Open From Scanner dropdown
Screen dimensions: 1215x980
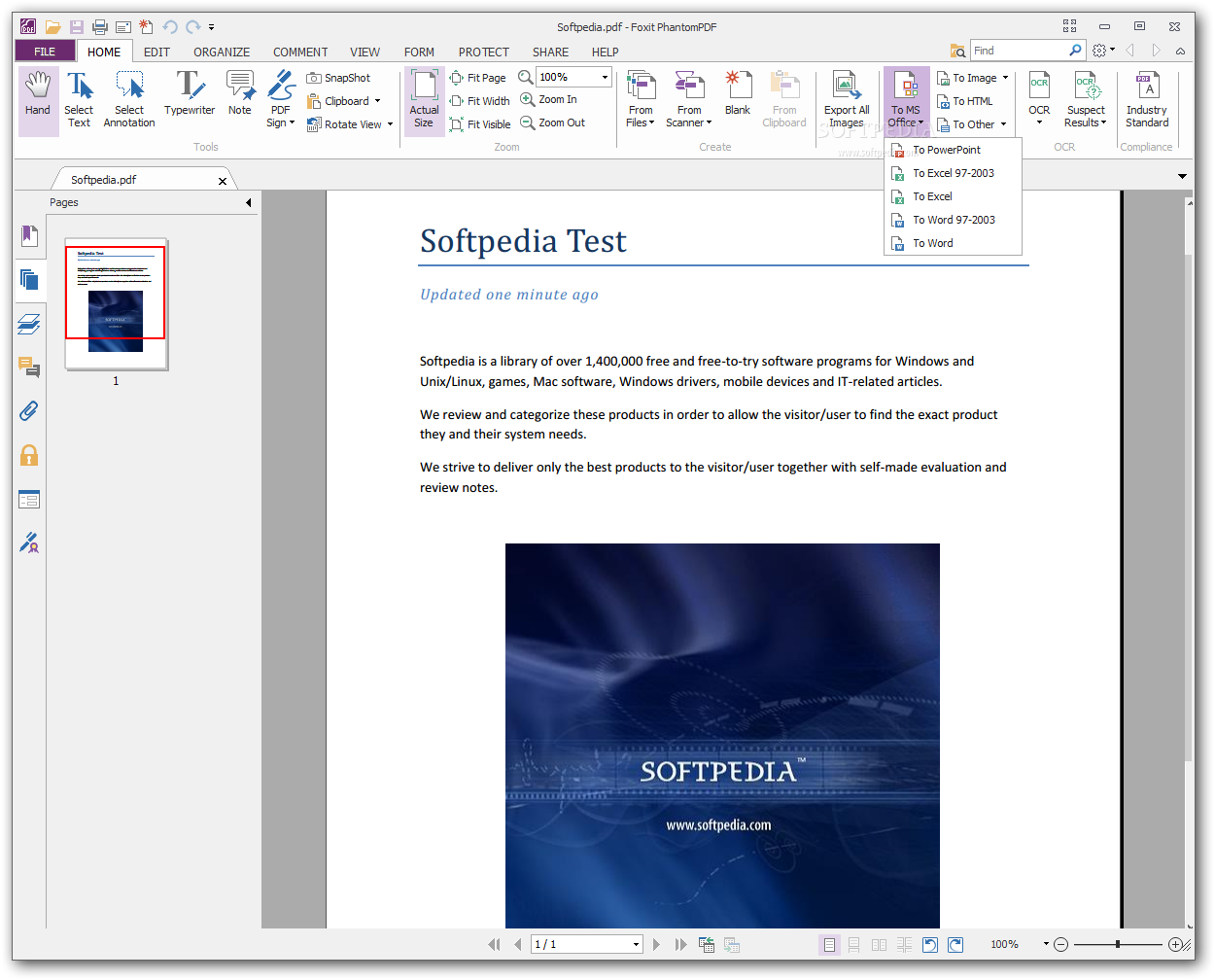[689, 100]
